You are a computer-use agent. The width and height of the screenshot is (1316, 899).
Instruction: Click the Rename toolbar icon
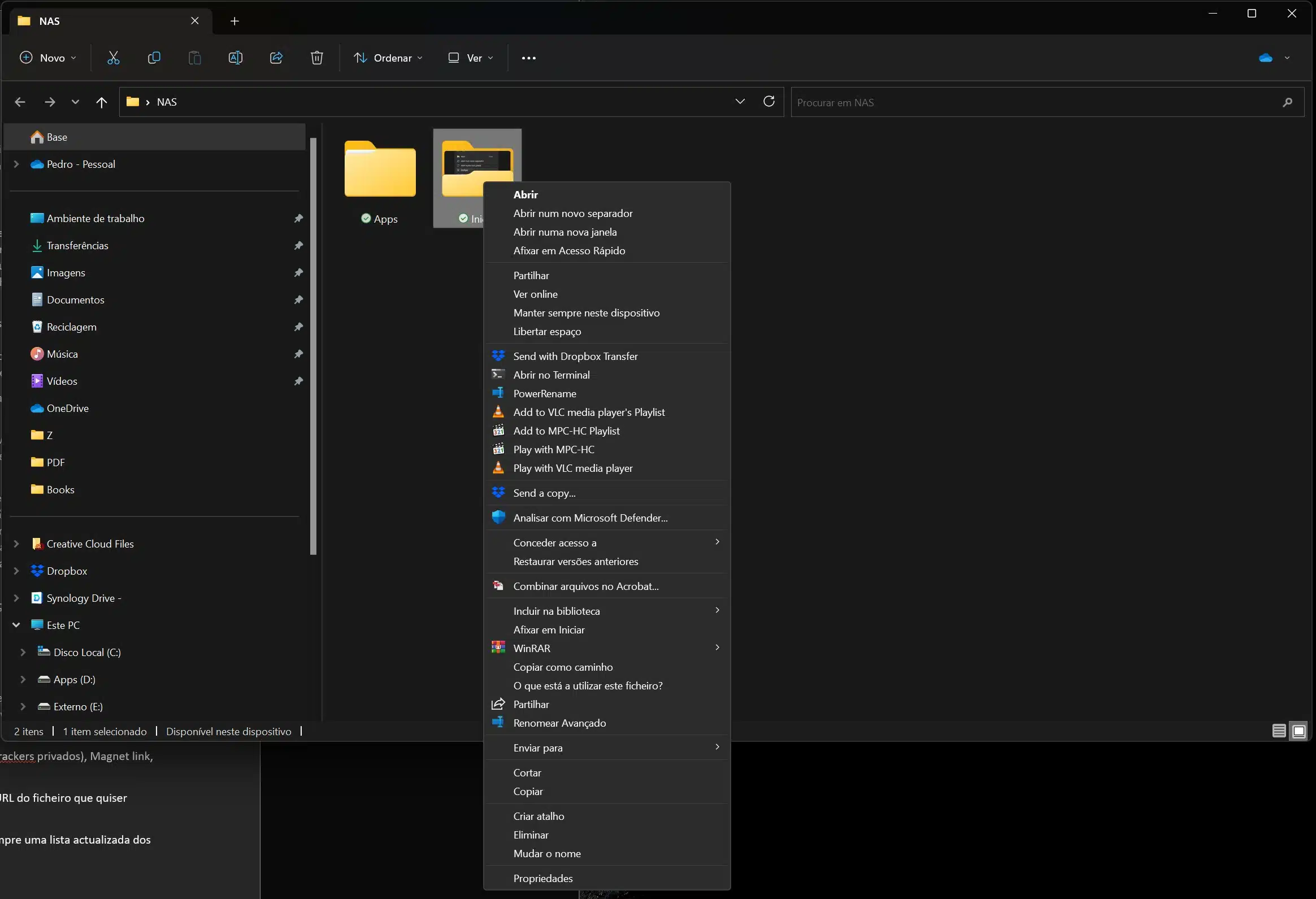click(236, 58)
